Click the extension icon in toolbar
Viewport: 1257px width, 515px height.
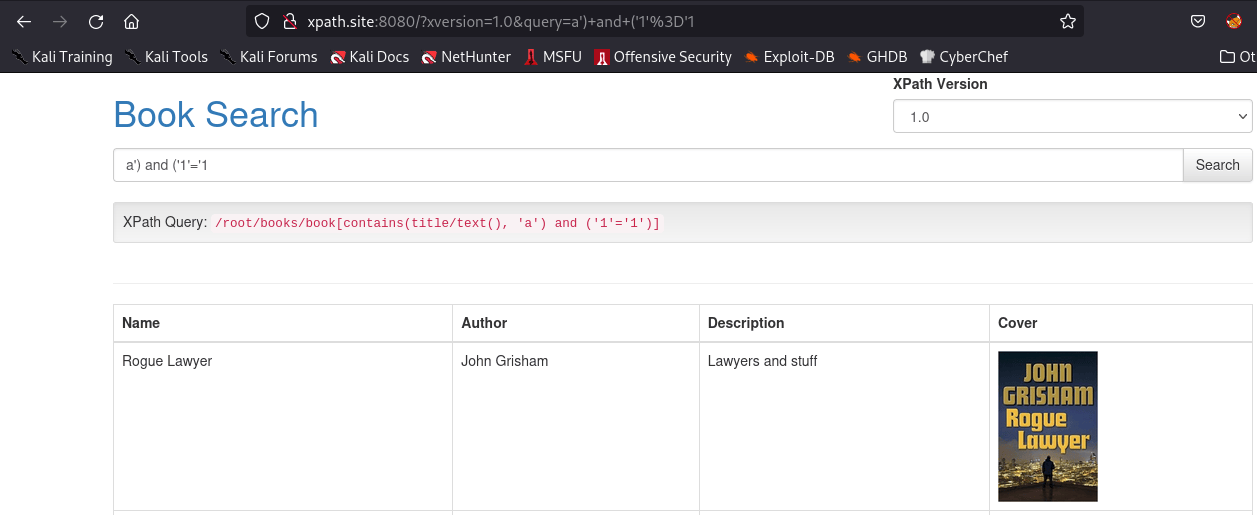tap(1234, 21)
